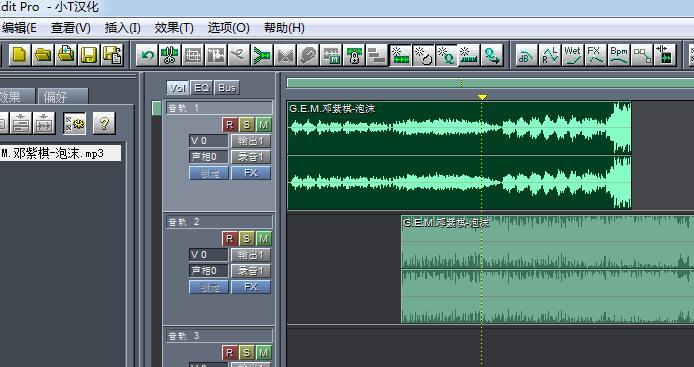Enable envelope editing with the connected squares icon
Screen dimensions: 694x367
[642, 55]
